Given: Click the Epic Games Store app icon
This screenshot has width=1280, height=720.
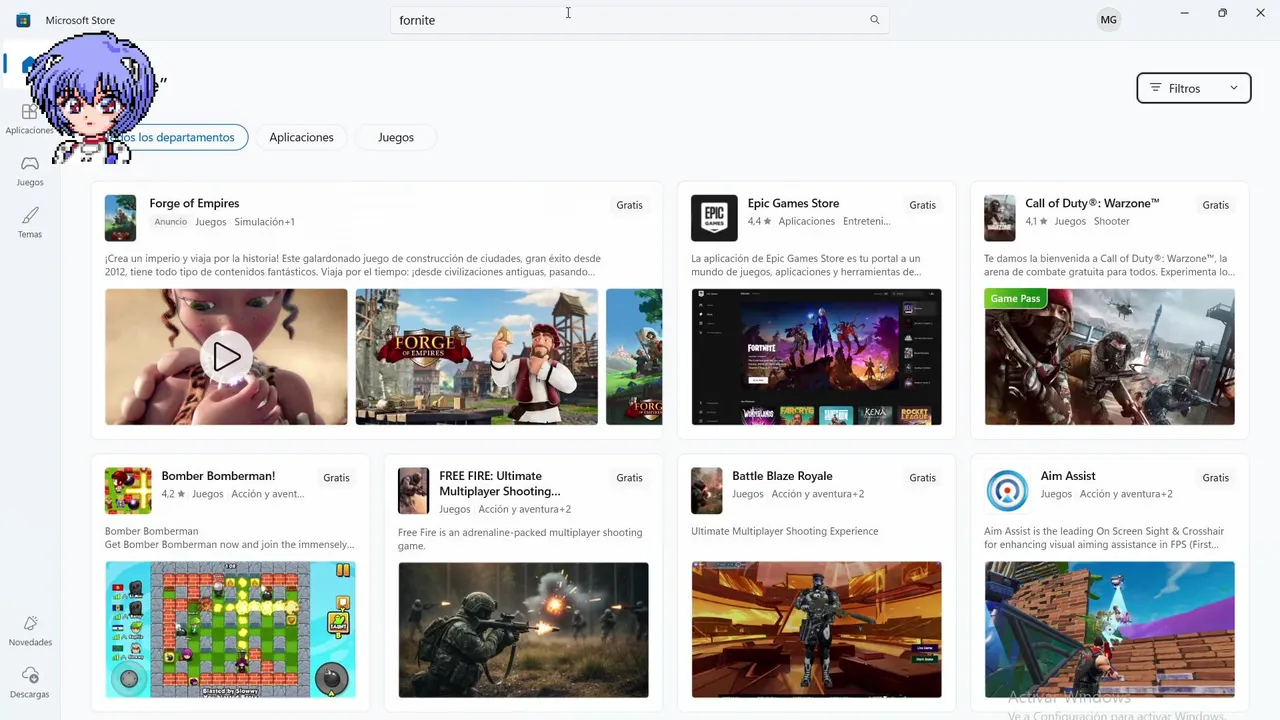Looking at the screenshot, I should tap(714, 218).
